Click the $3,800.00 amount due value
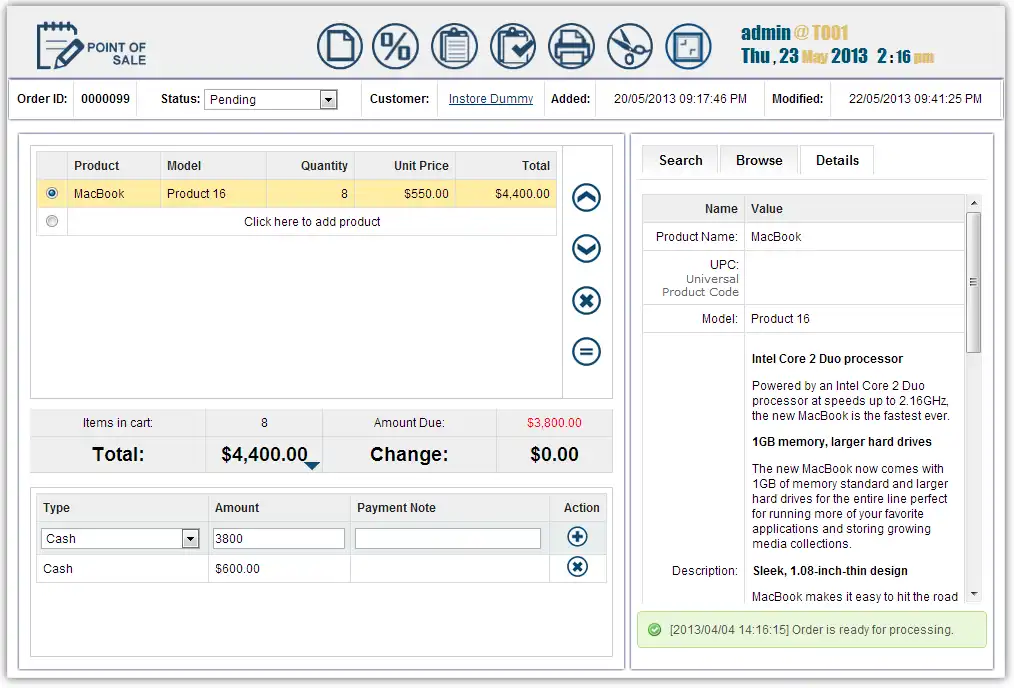The width and height of the screenshot is (1014, 688). point(554,423)
